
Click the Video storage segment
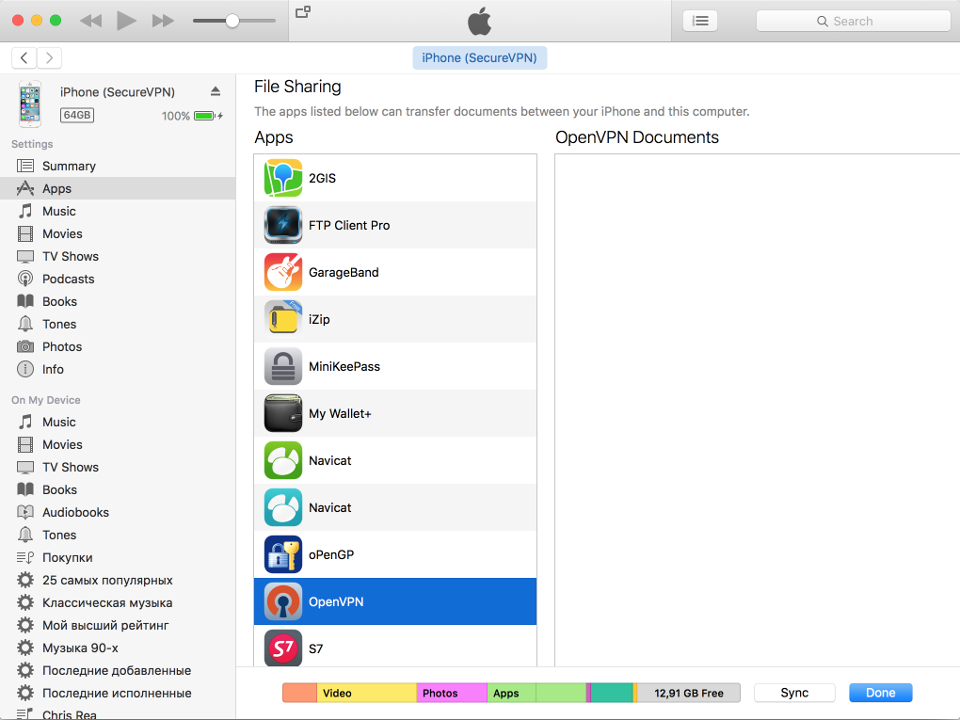click(x=367, y=693)
